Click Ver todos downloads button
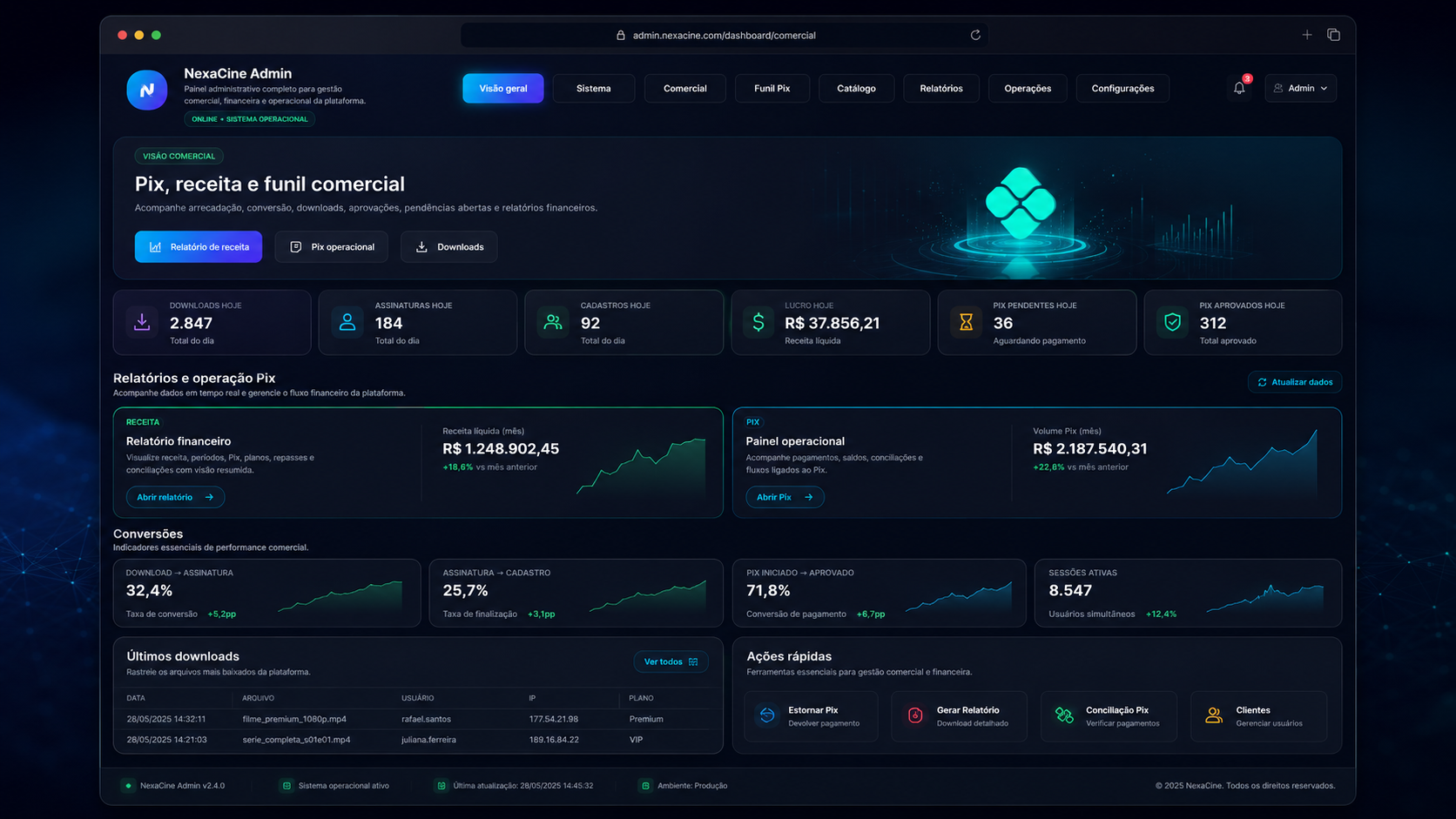Viewport: 1456px width, 819px height. (671, 662)
